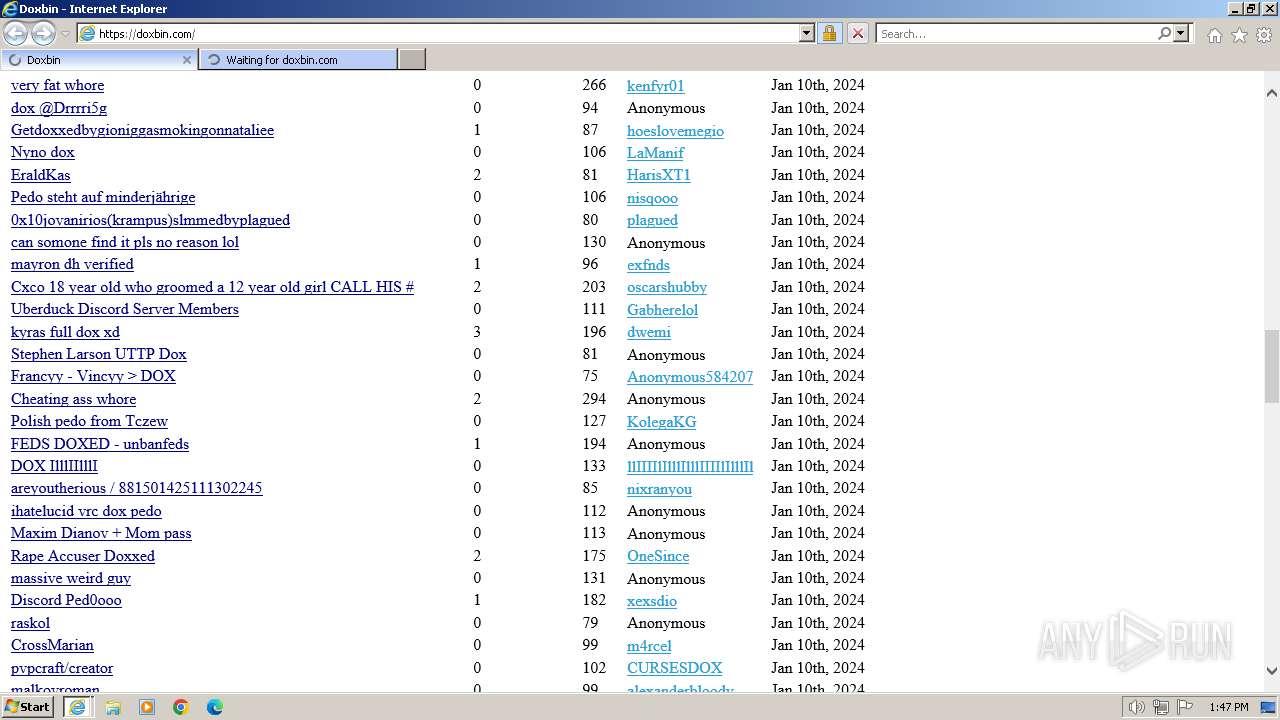Open the "EraldKas" paste link
The height and width of the screenshot is (720, 1280).
tap(41, 175)
